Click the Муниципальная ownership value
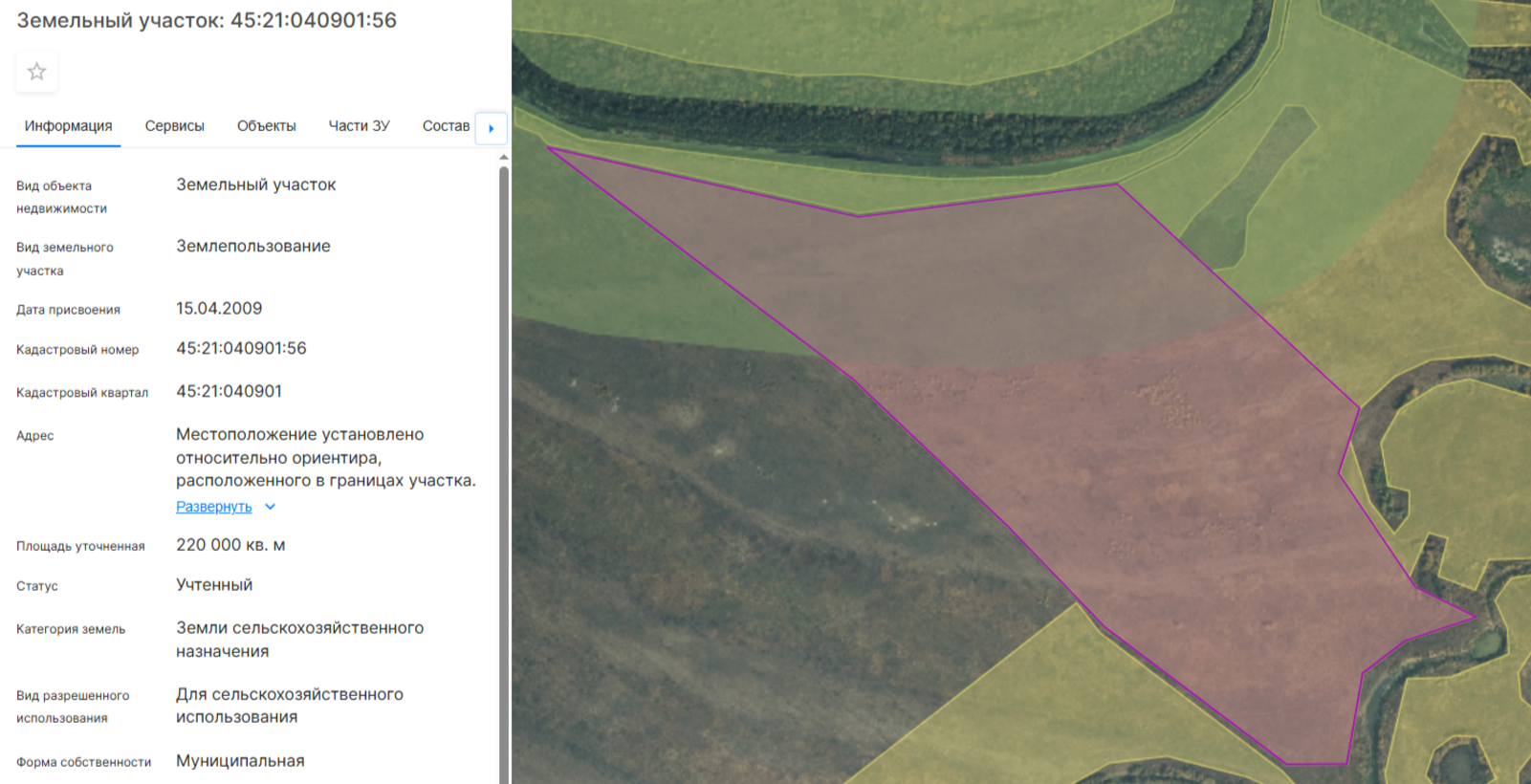Image resolution: width=1531 pixels, height=784 pixels. [x=240, y=761]
